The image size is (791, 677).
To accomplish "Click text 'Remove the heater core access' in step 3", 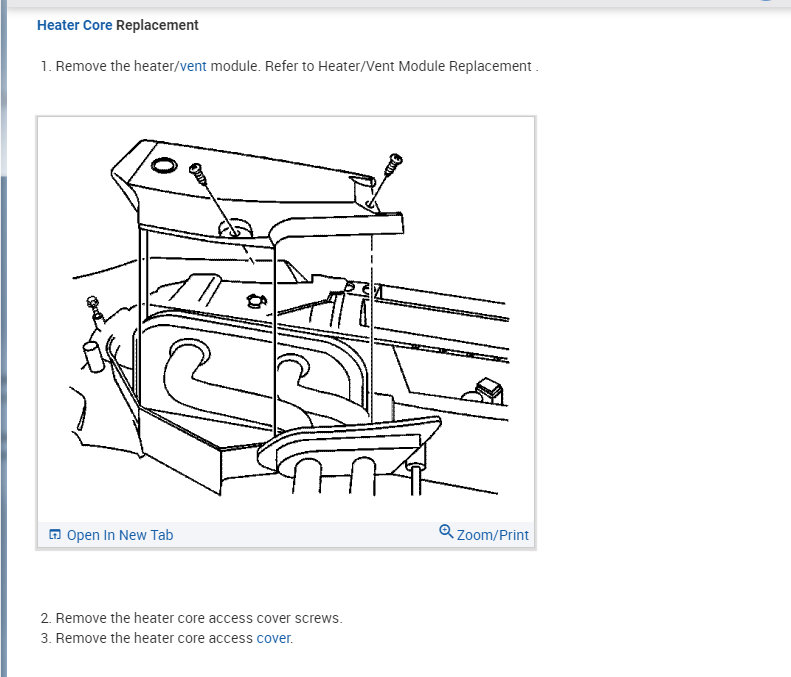I will (154, 638).
